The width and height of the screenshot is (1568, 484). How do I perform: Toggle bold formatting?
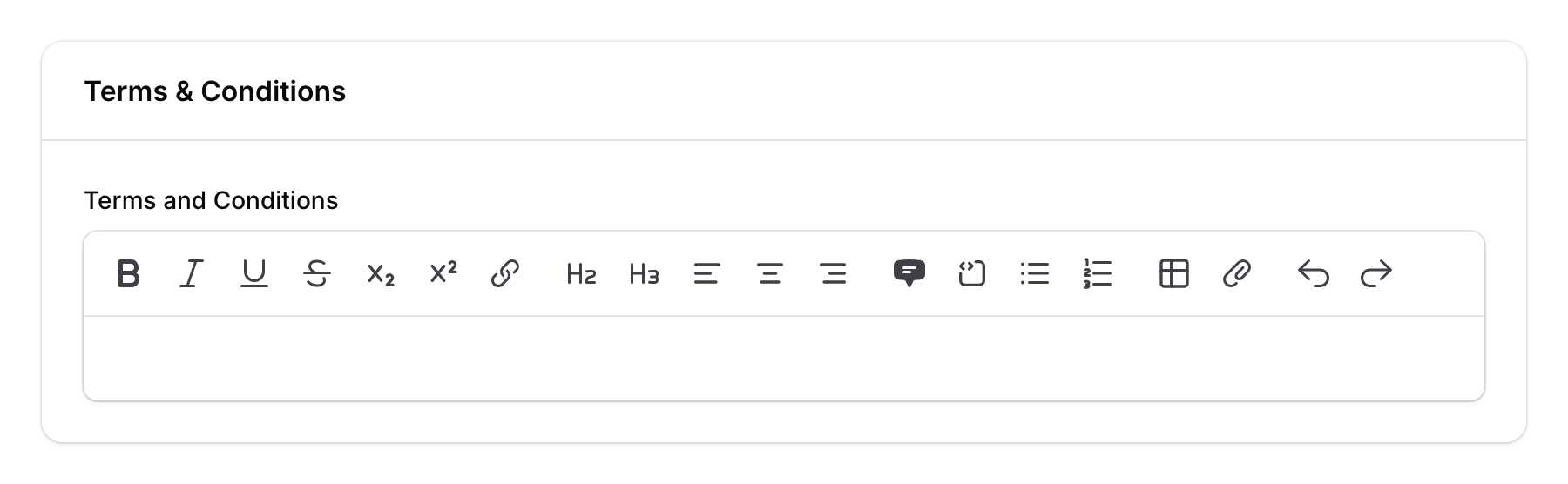pos(128,274)
